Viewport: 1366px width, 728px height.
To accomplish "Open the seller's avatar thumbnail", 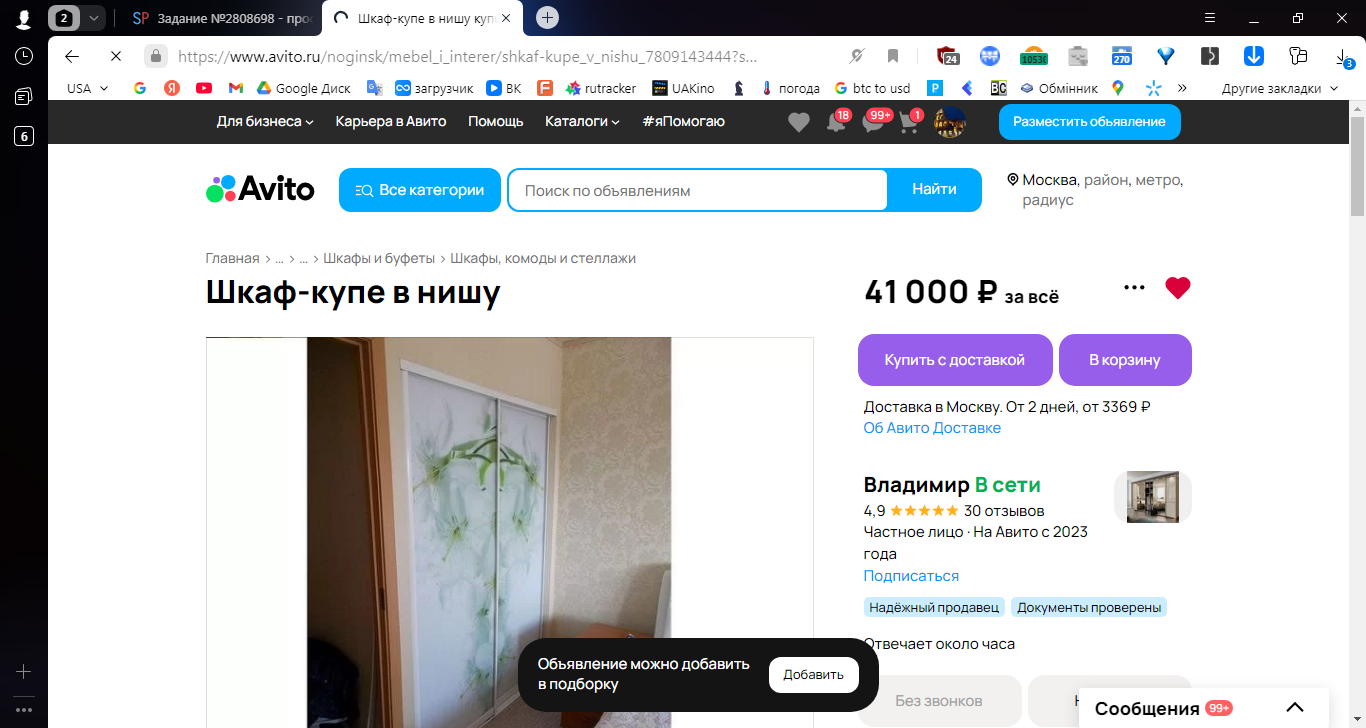I will click(1153, 497).
